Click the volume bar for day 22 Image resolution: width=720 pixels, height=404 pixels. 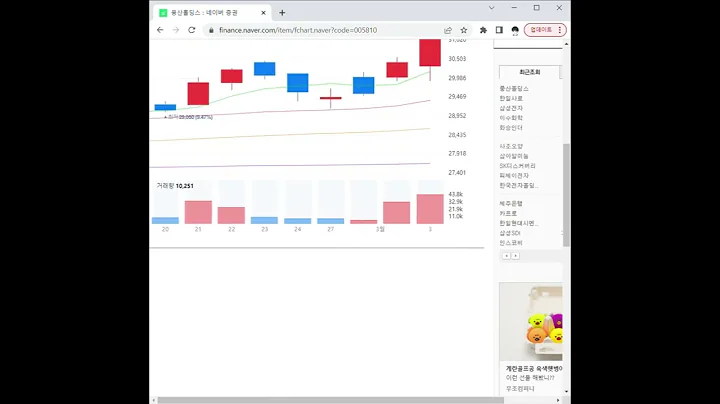[231, 215]
